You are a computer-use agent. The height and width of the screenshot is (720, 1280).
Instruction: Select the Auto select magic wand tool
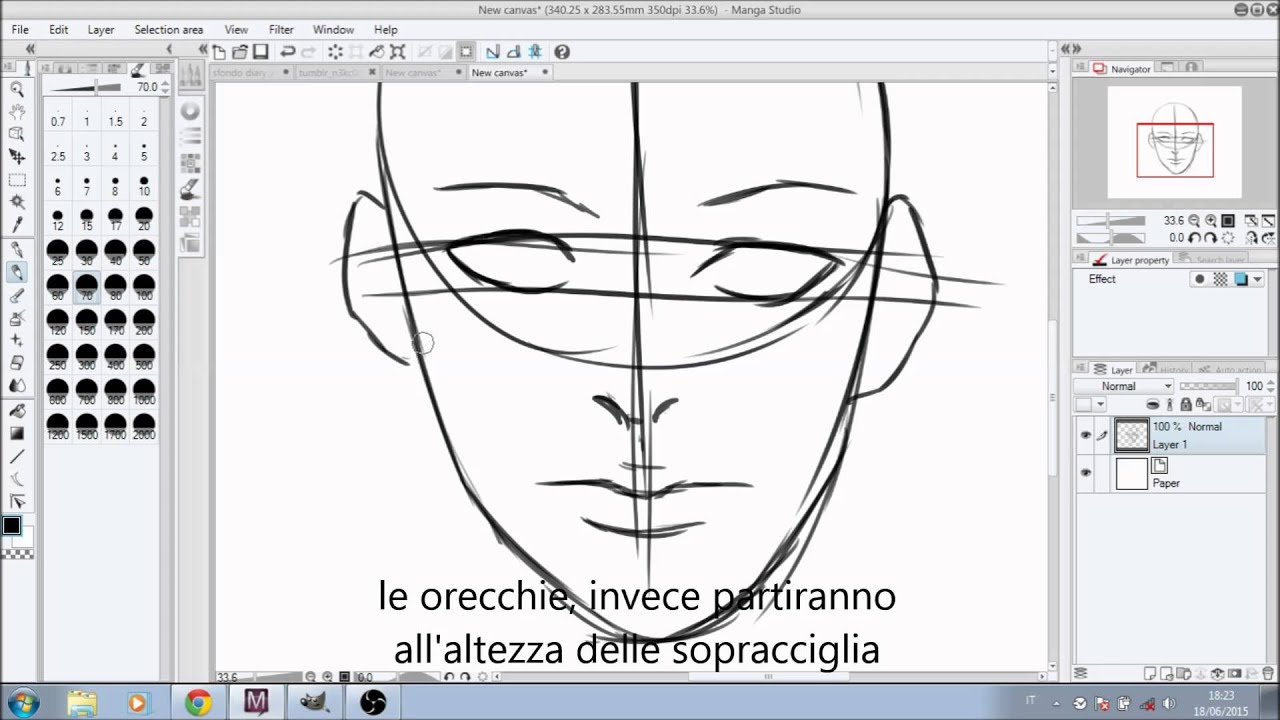tap(17, 202)
